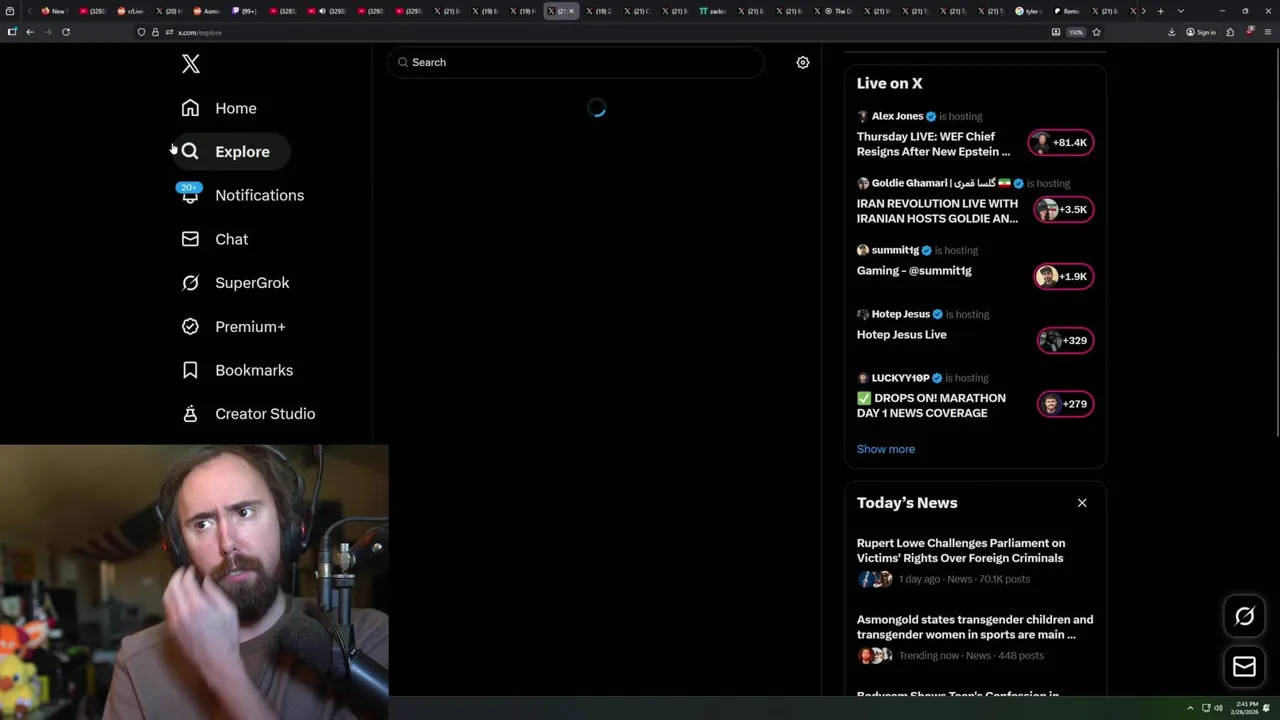Show hidden system tray icons chevron
1280x720 pixels.
(1190, 708)
